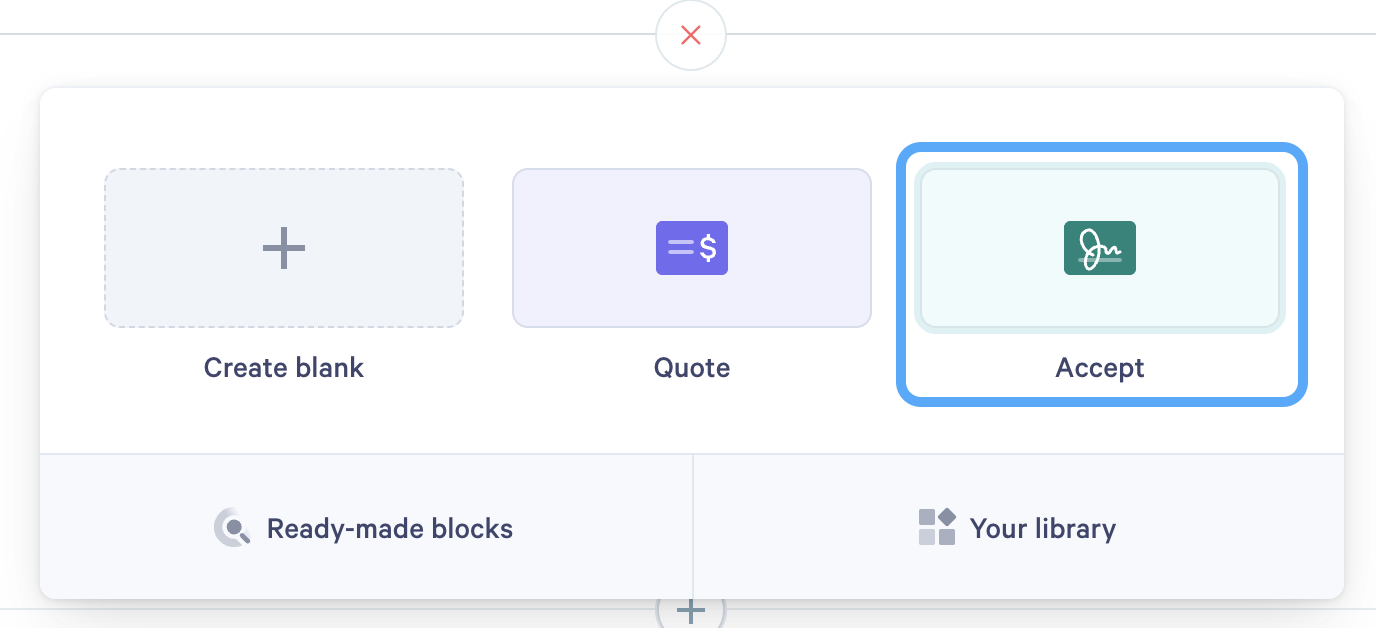The width and height of the screenshot is (1376, 628).
Task: Click the Your library shapes icon
Action: point(937,527)
